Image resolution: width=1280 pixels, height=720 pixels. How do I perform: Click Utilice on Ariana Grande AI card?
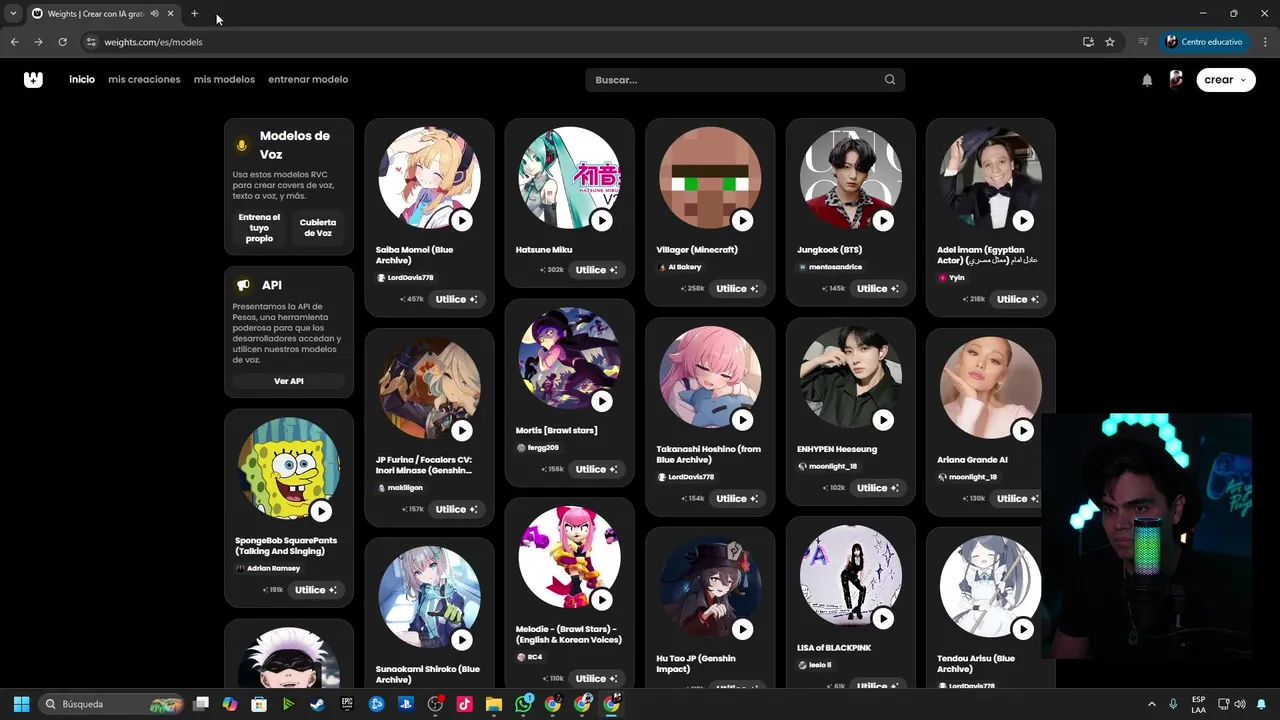click(x=1017, y=498)
